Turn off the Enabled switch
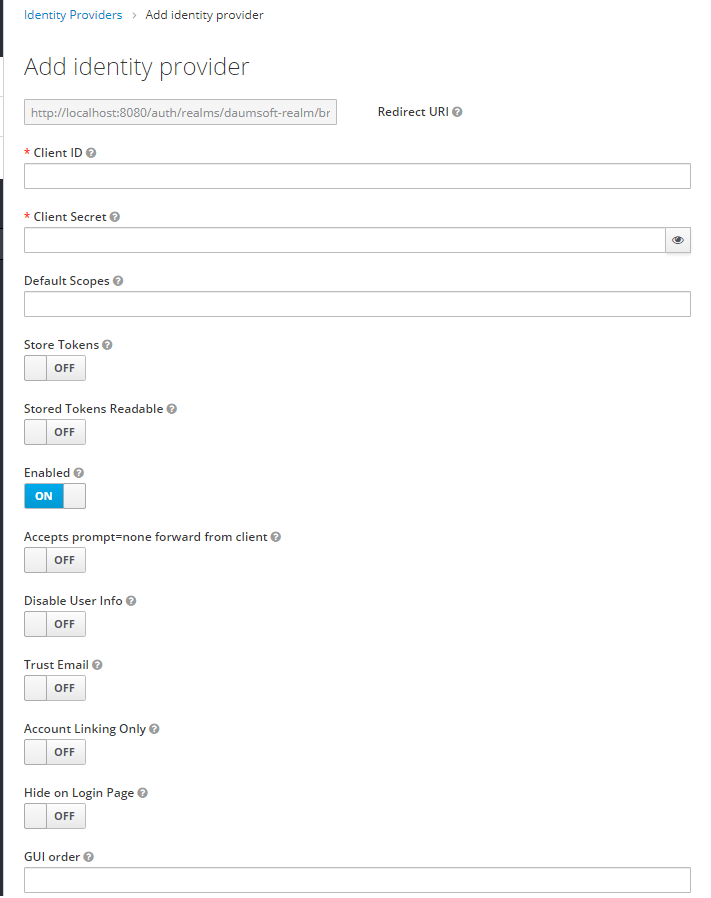The image size is (711, 898). 54,496
